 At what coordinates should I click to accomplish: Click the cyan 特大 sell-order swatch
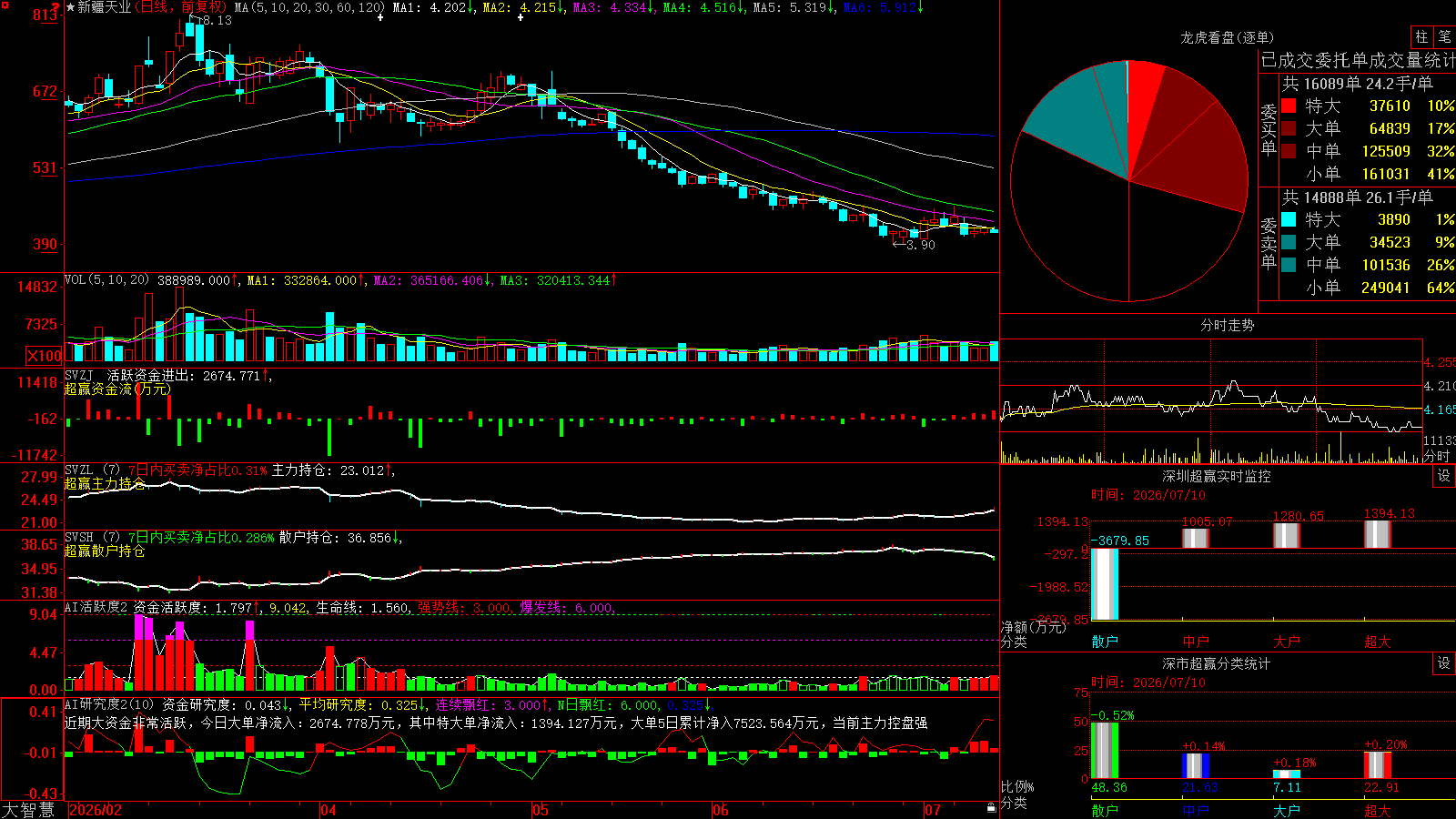tap(1289, 219)
